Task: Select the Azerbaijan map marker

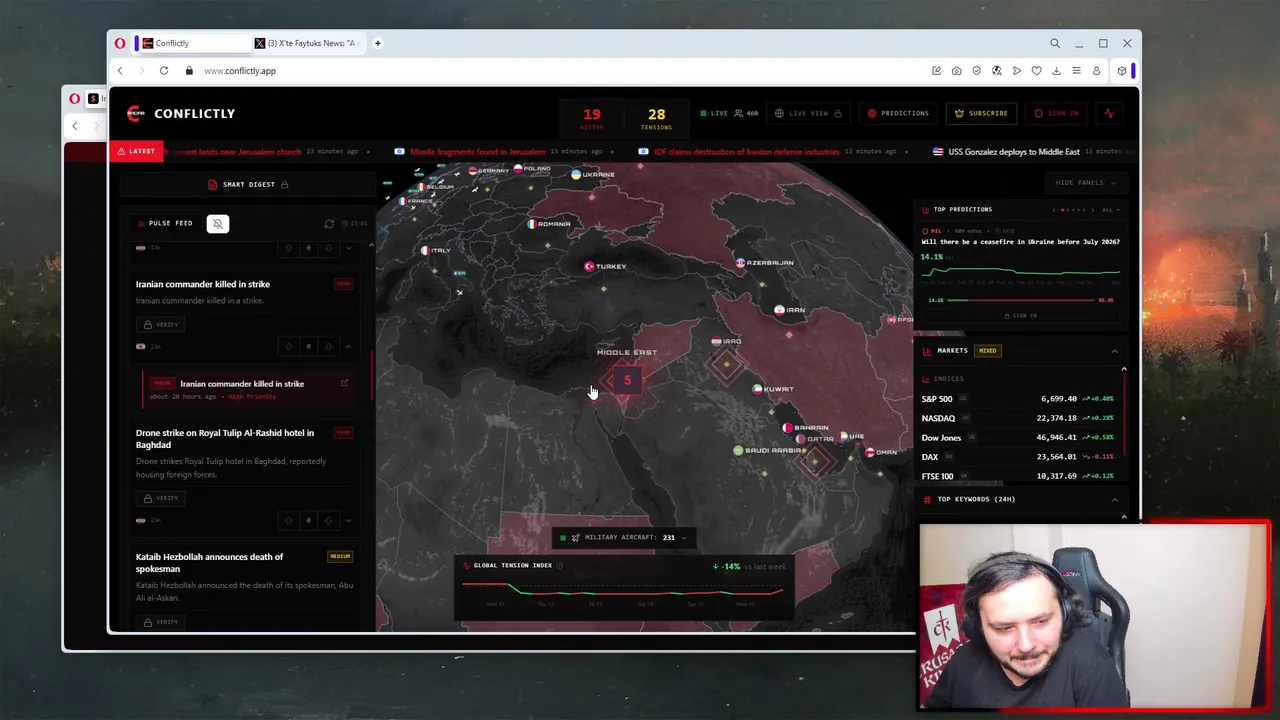Action: point(764,263)
